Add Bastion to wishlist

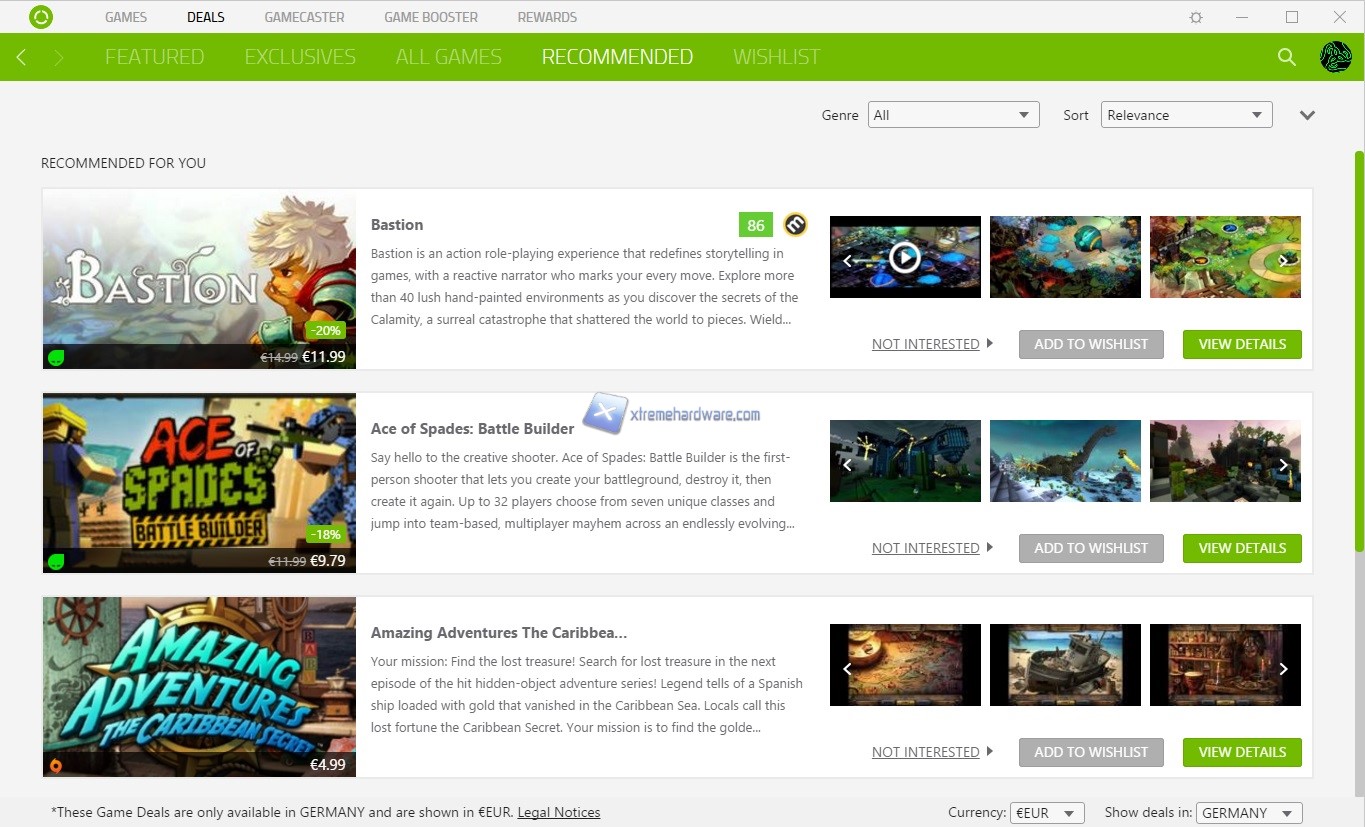point(1091,344)
